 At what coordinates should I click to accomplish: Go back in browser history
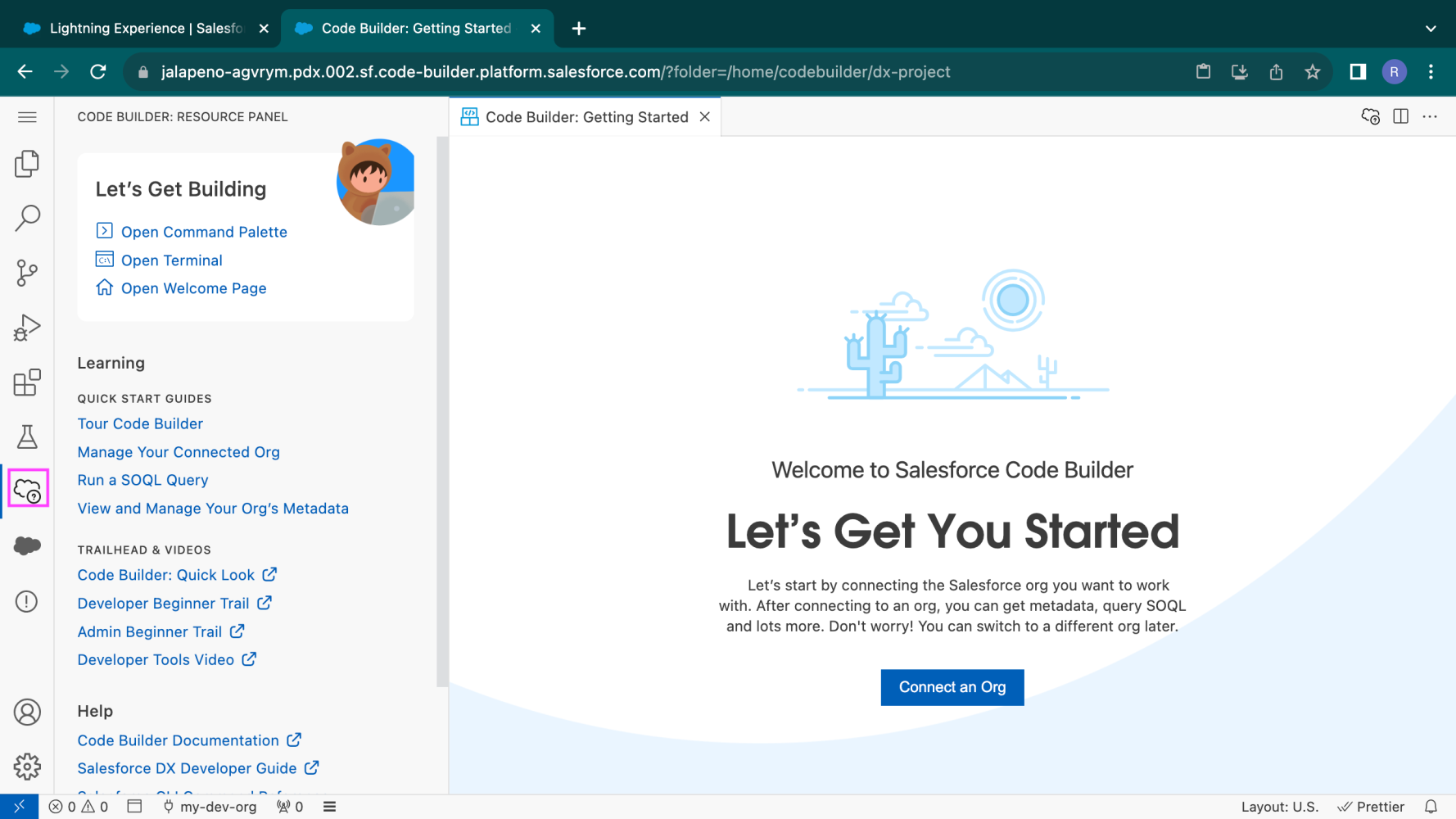click(25, 72)
